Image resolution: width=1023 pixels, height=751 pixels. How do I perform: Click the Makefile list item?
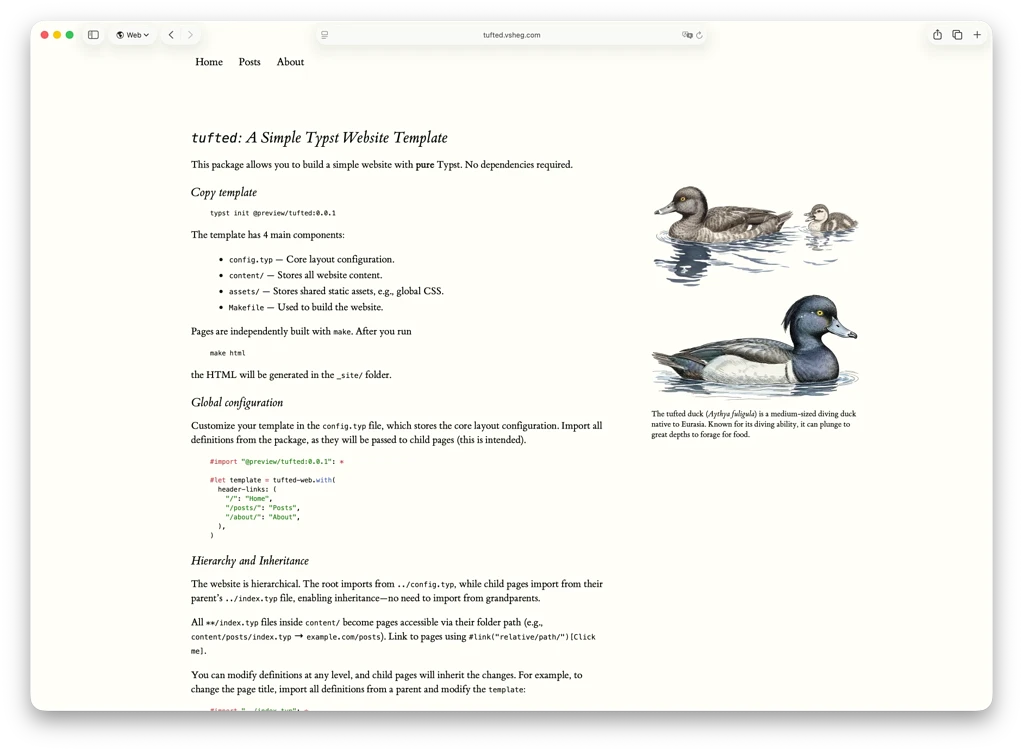click(x=306, y=307)
